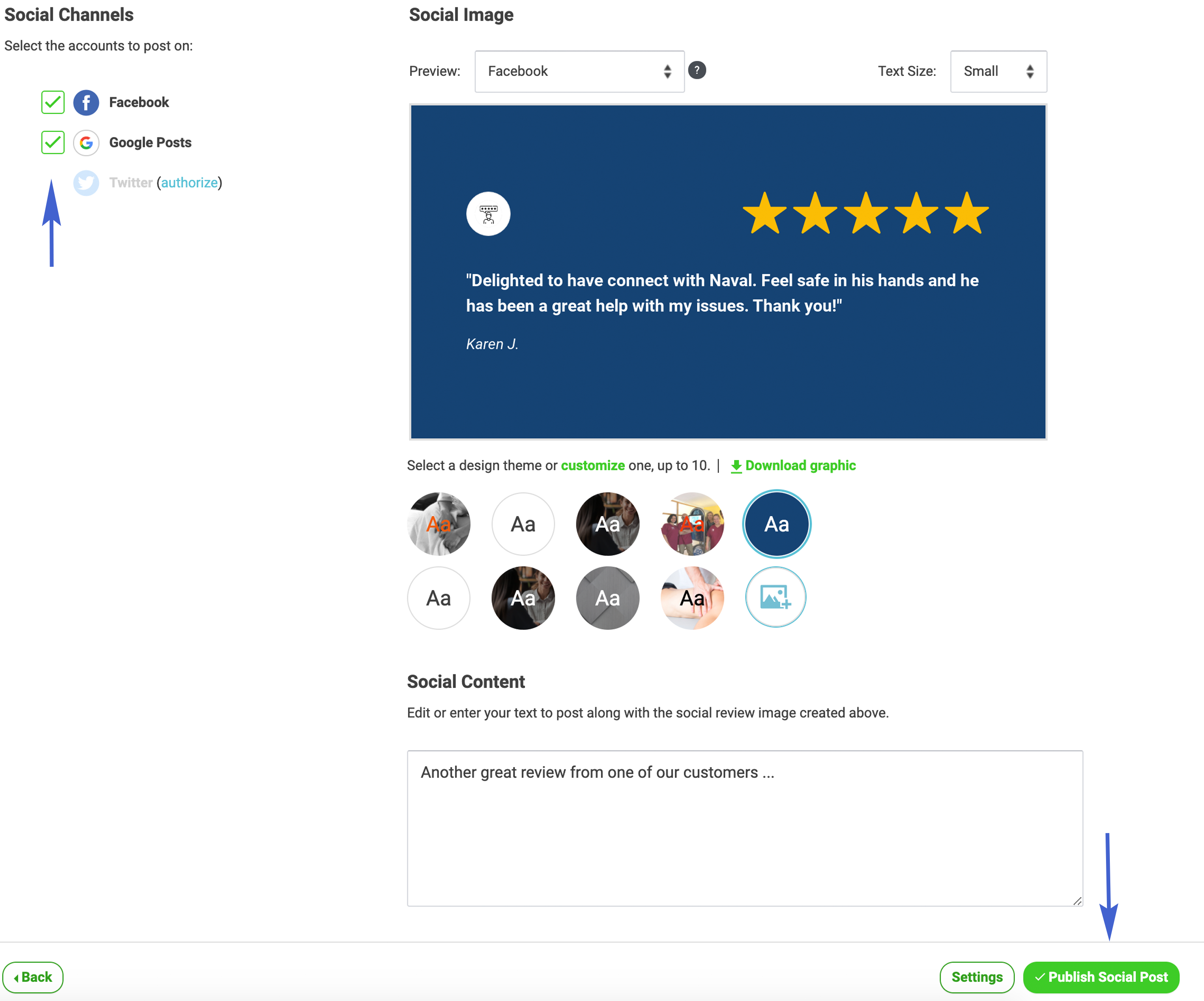
Task: Open the Settings button
Action: [x=976, y=977]
